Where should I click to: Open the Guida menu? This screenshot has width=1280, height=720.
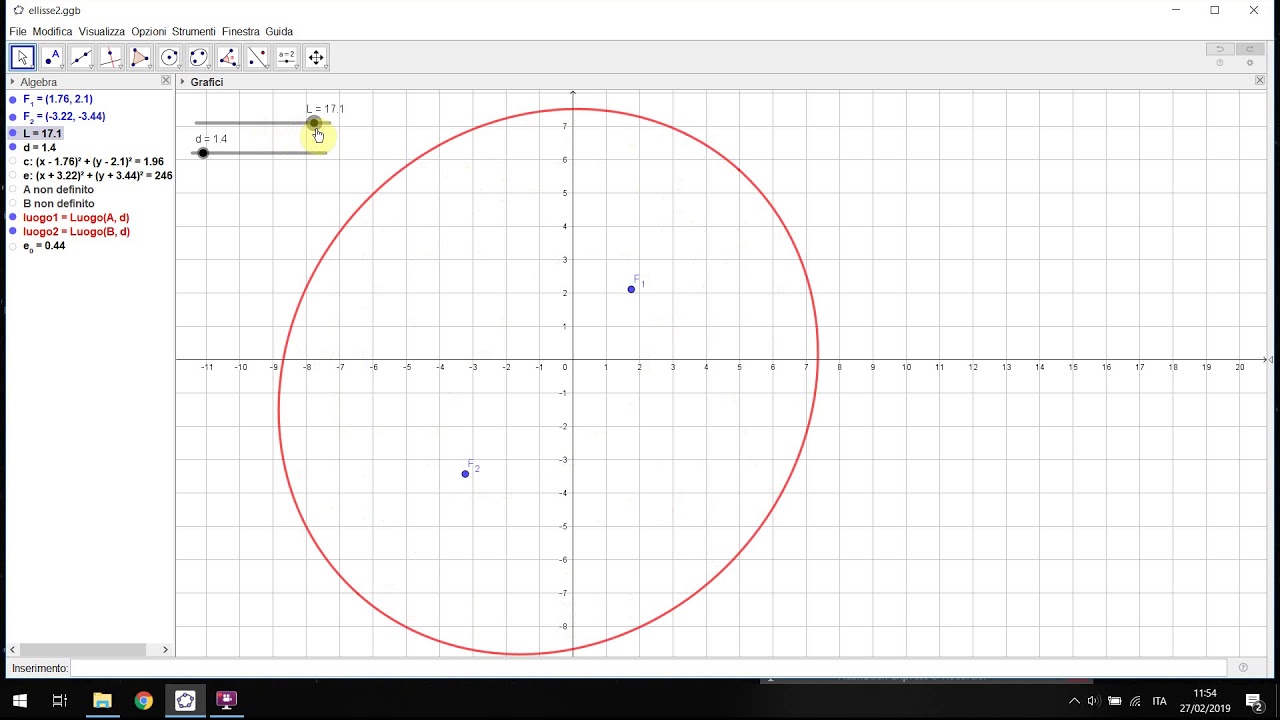click(x=279, y=32)
